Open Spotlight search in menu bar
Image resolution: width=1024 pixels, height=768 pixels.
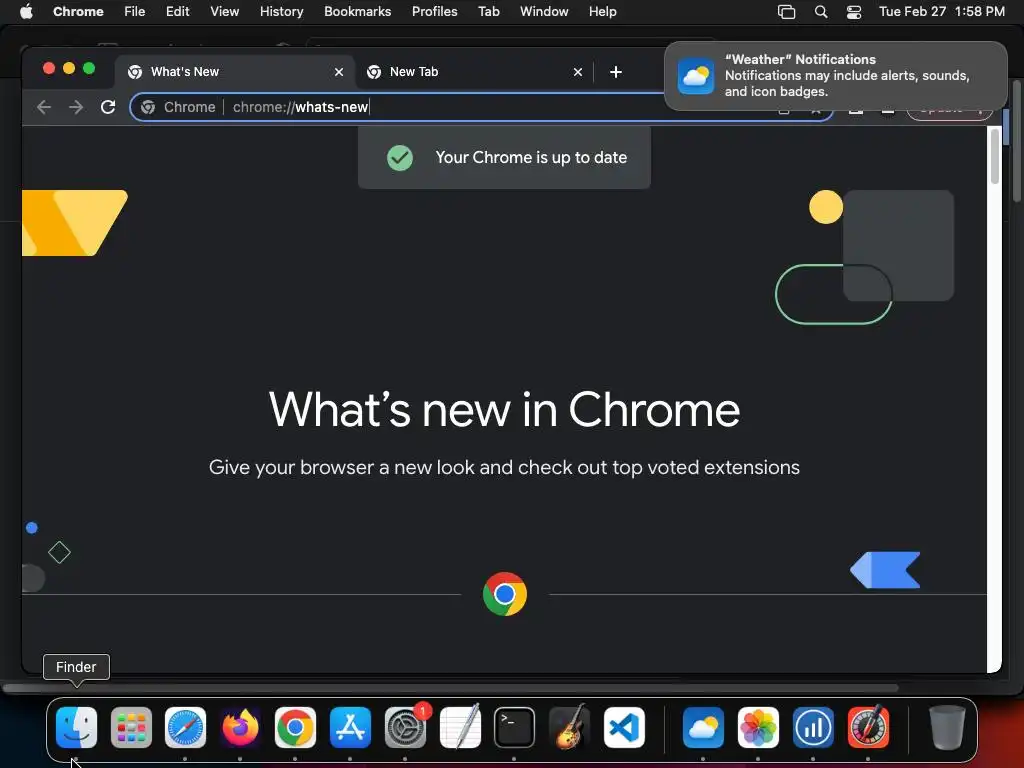[821, 12]
